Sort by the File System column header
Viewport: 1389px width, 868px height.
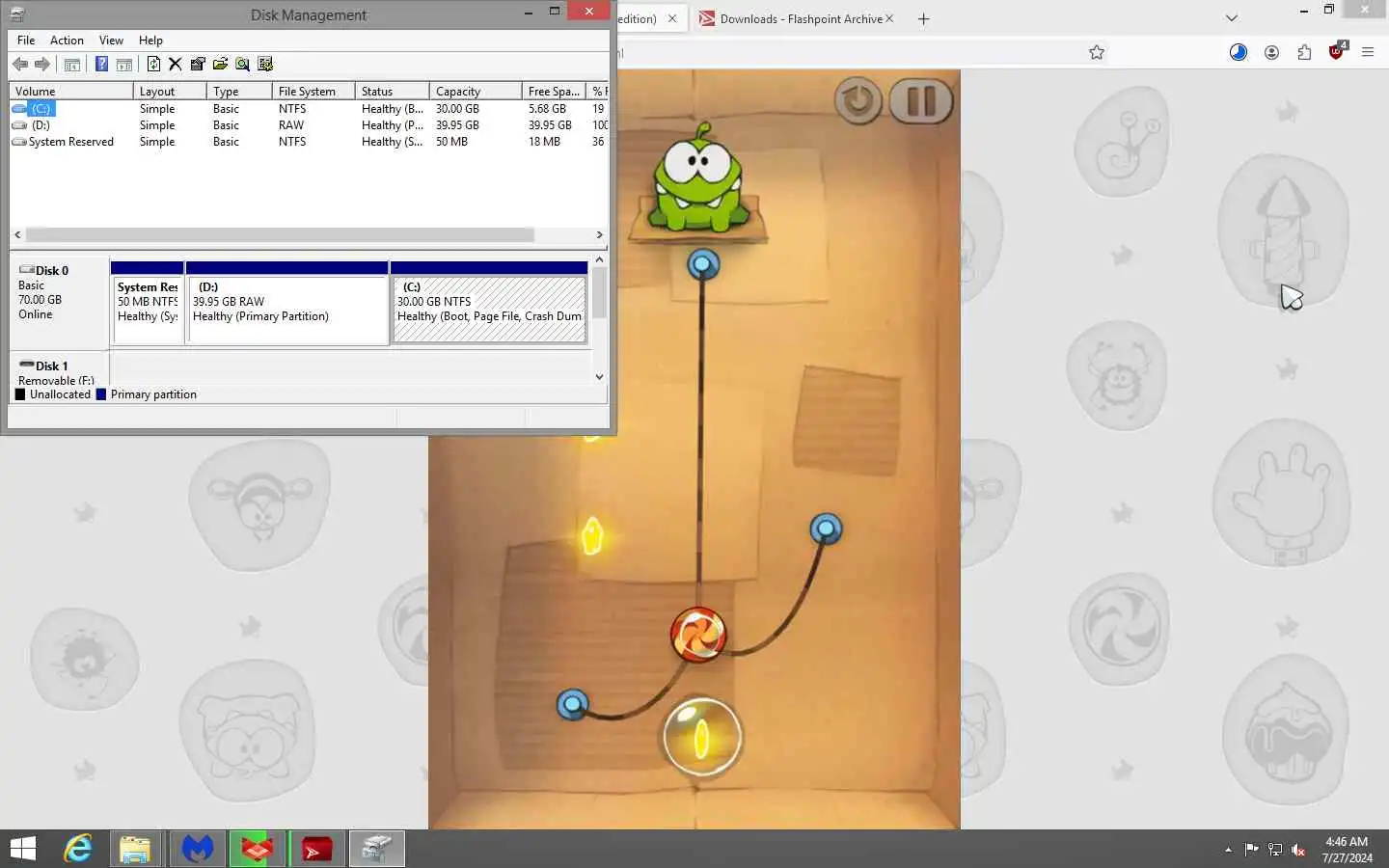click(313, 91)
